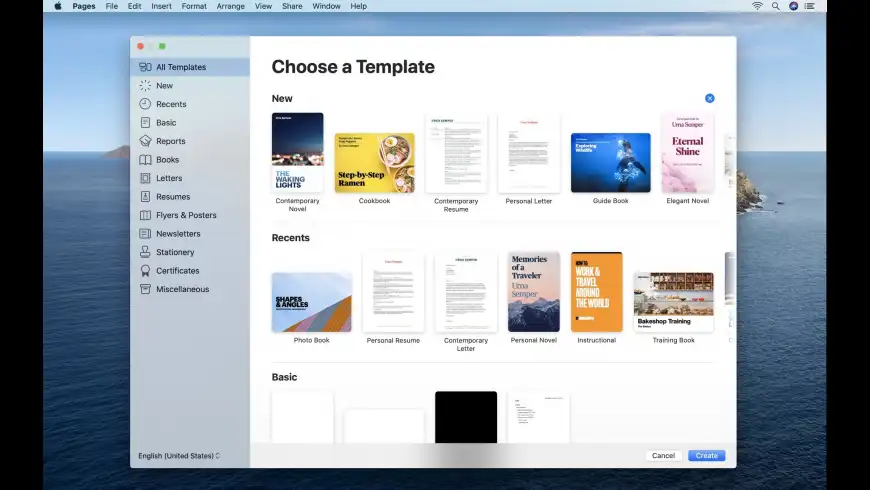The image size is (870, 490).
Task: Click the Create button
Action: click(706, 456)
